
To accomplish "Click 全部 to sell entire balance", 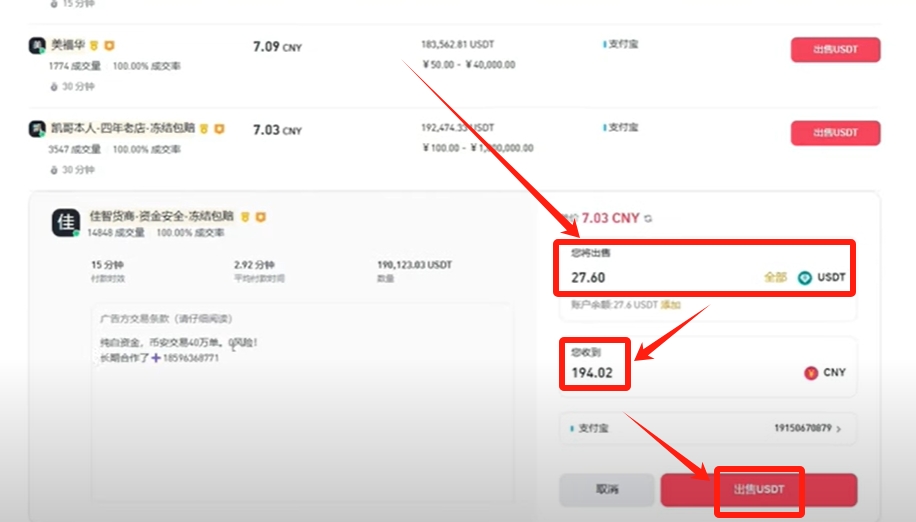I will click(775, 277).
